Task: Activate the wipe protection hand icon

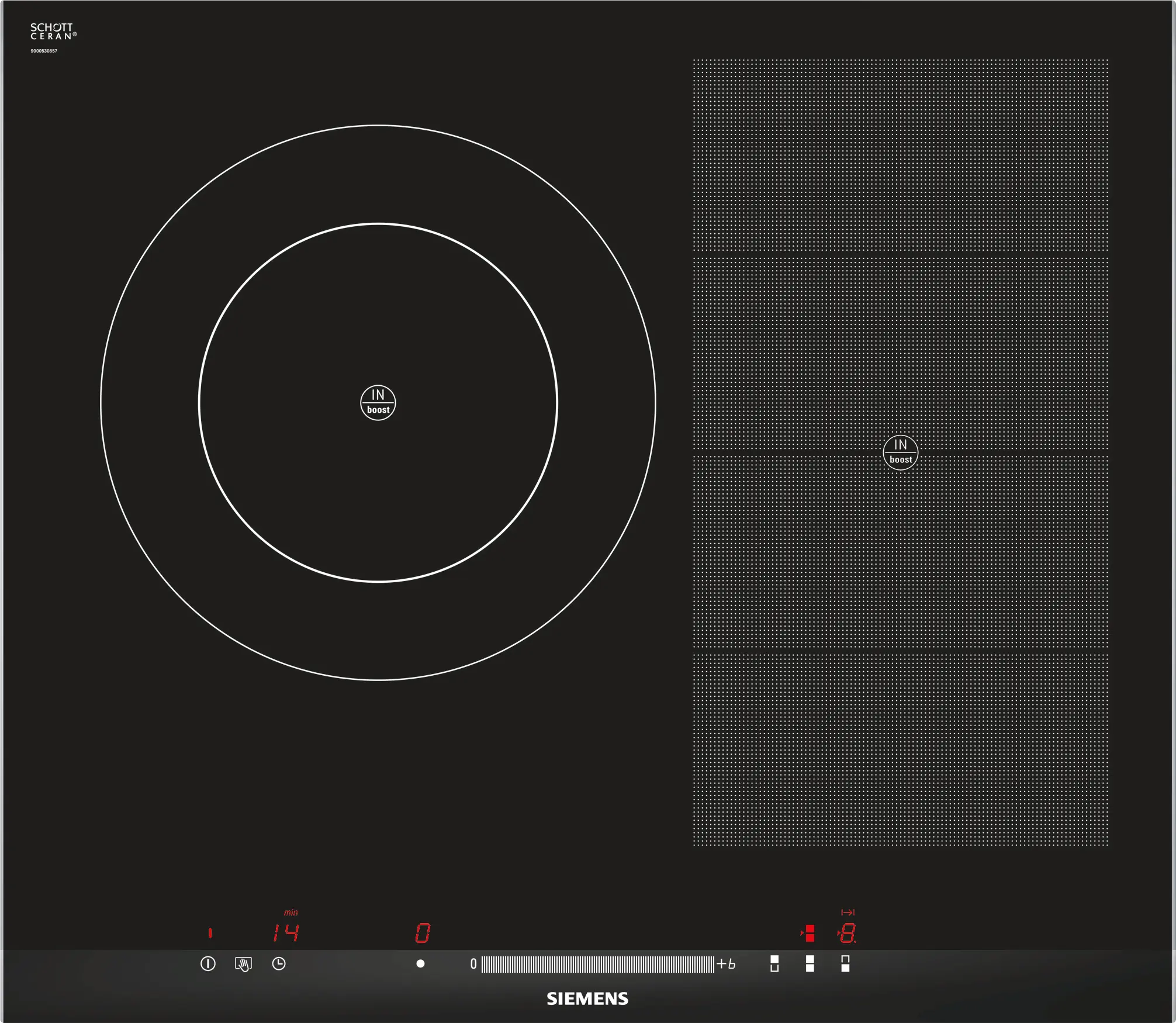Action: coord(243,964)
